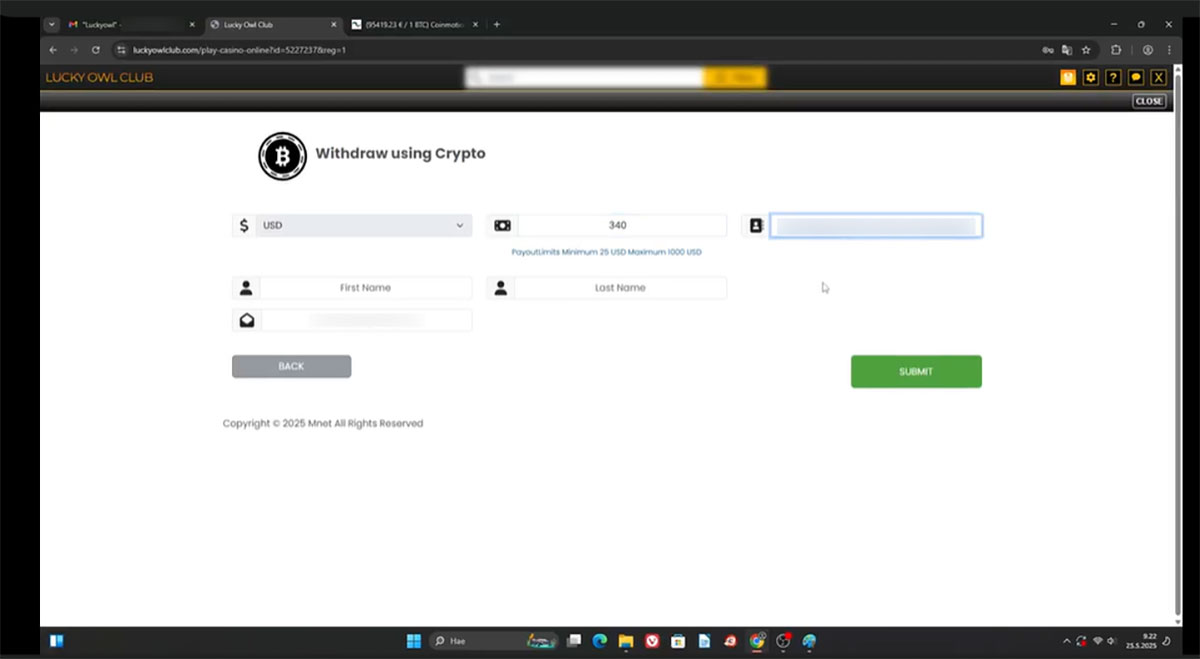The height and width of the screenshot is (659, 1200).
Task: Click the First Name input field
Action: point(365,288)
